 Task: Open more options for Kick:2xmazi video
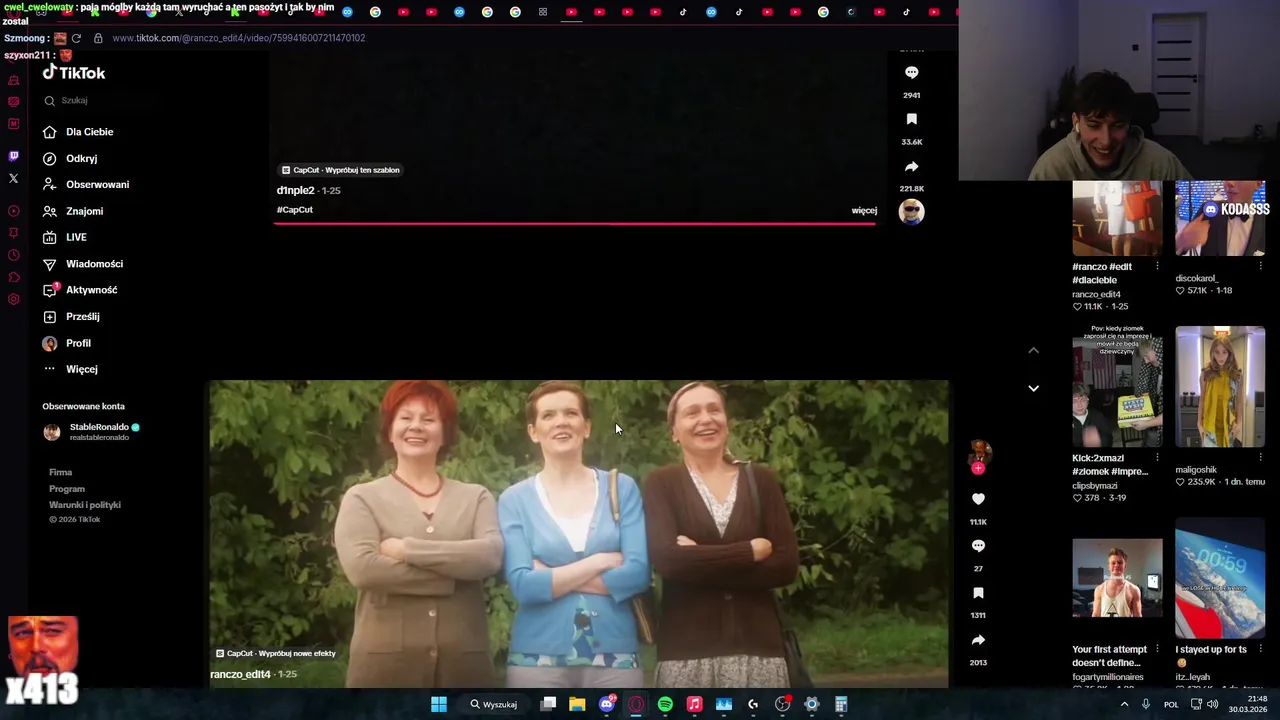(1157, 458)
